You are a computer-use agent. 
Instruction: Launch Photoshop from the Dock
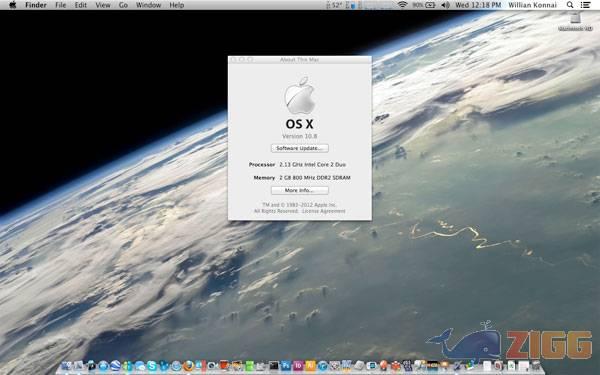point(286,366)
